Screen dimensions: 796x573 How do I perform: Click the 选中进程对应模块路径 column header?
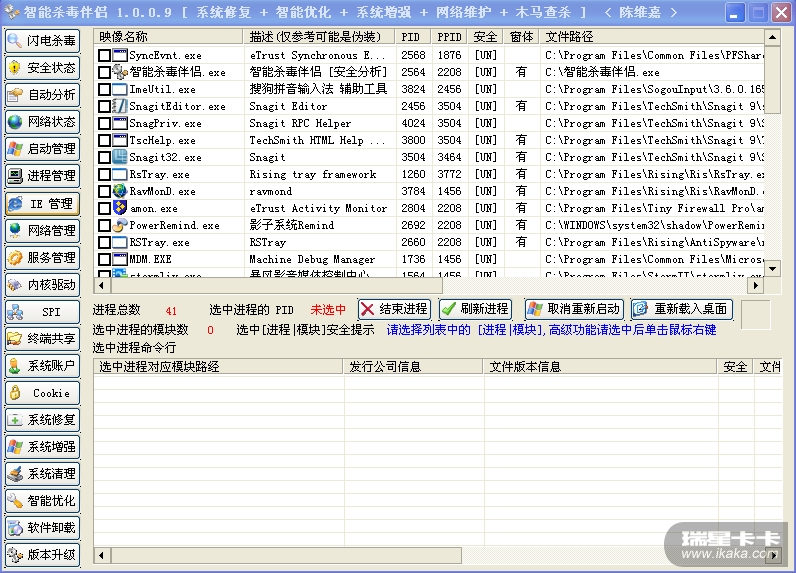(218, 366)
